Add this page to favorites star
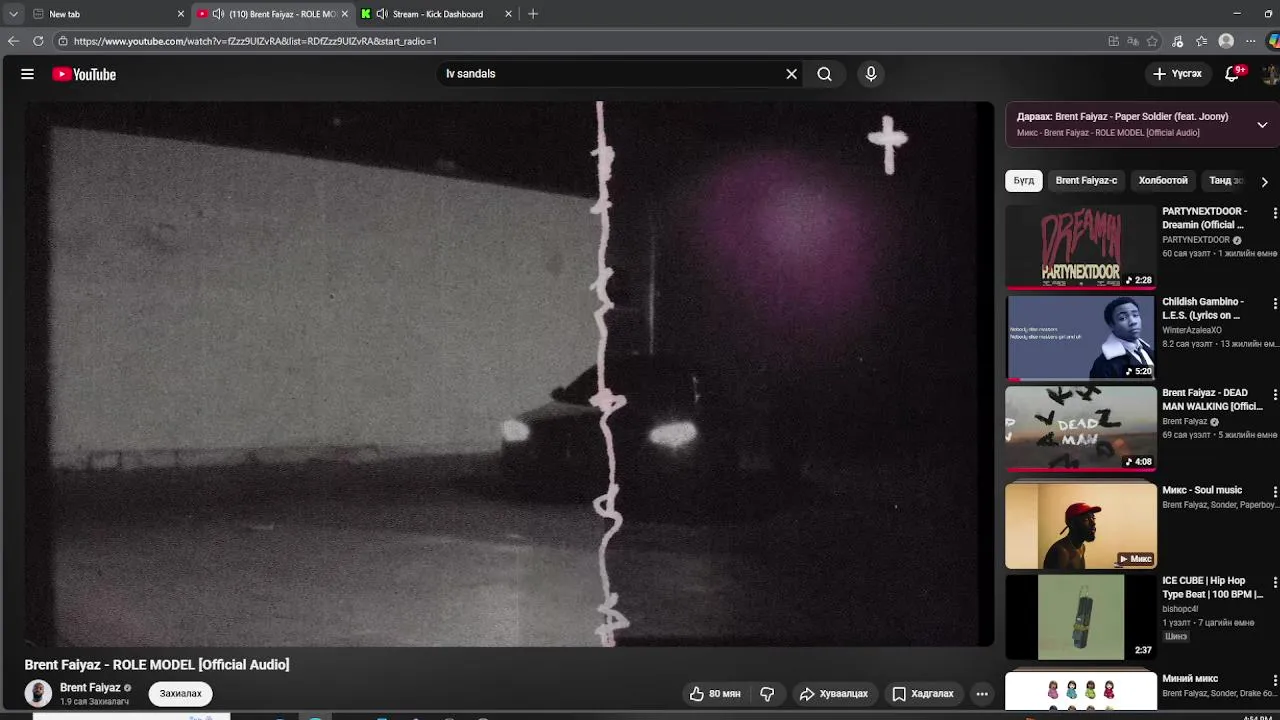The height and width of the screenshot is (720, 1280). pyautogui.click(x=1152, y=41)
